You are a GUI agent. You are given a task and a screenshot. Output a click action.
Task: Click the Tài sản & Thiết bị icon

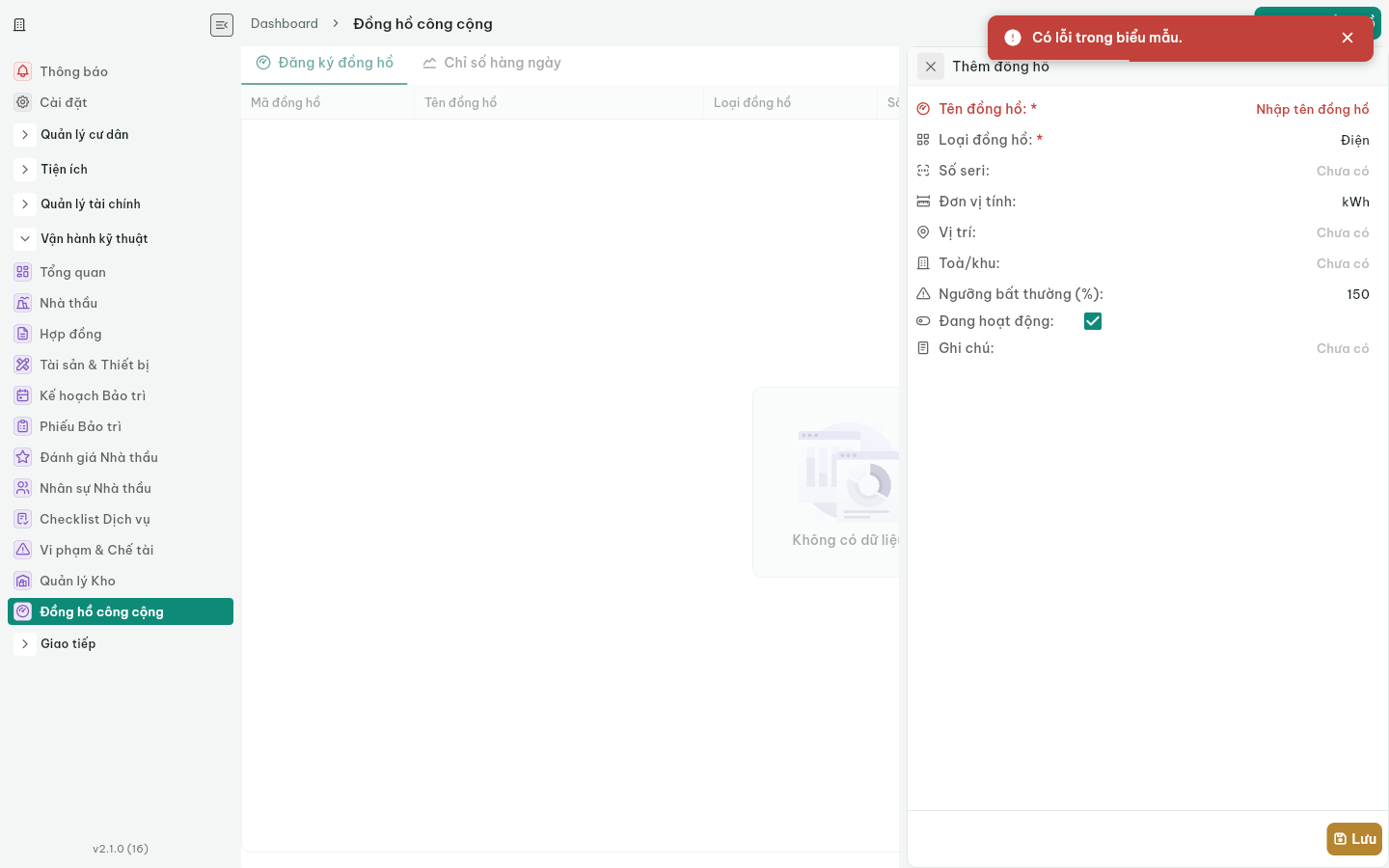pyautogui.click(x=23, y=365)
